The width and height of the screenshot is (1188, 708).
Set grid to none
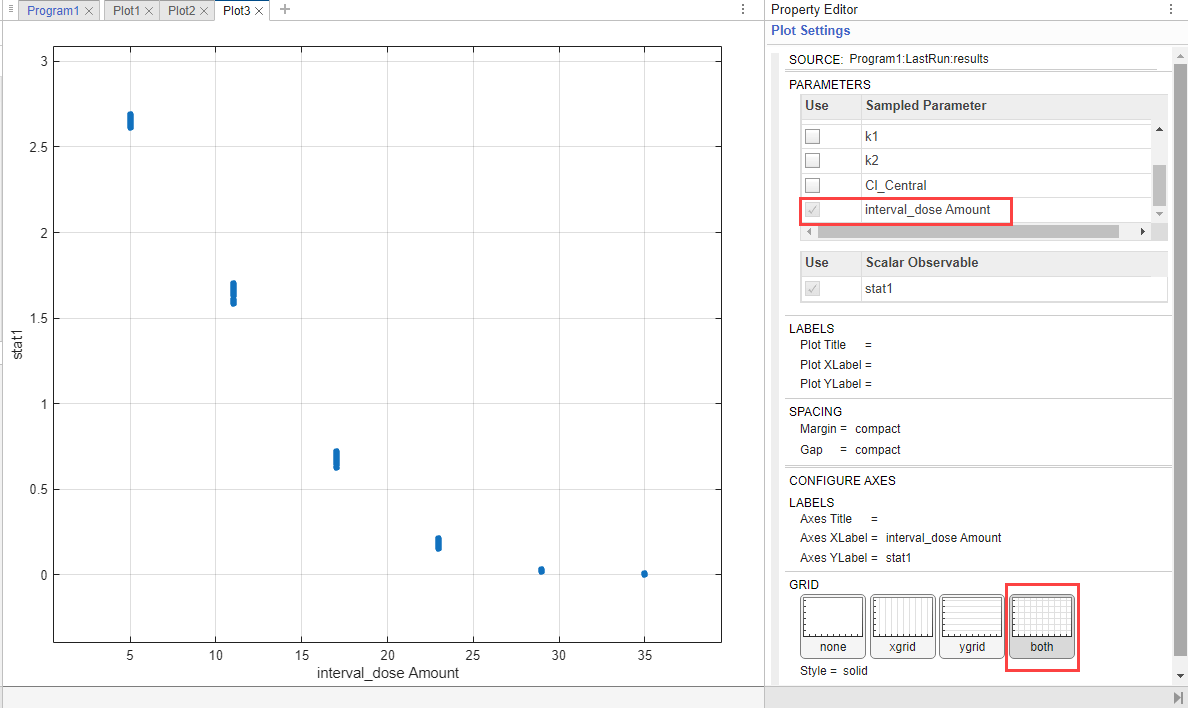point(833,626)
